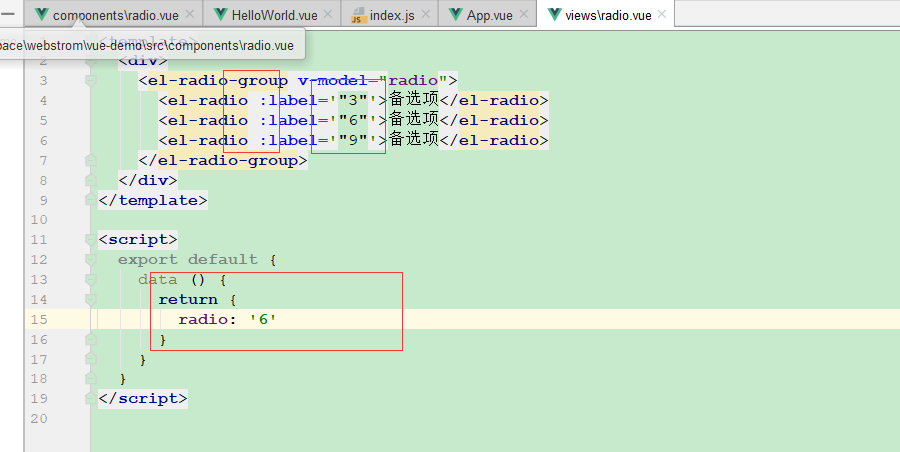Viewport: 900px width, 452px height.
Task: Click the v-model attribute on line 3
Action: click(332, 80)
